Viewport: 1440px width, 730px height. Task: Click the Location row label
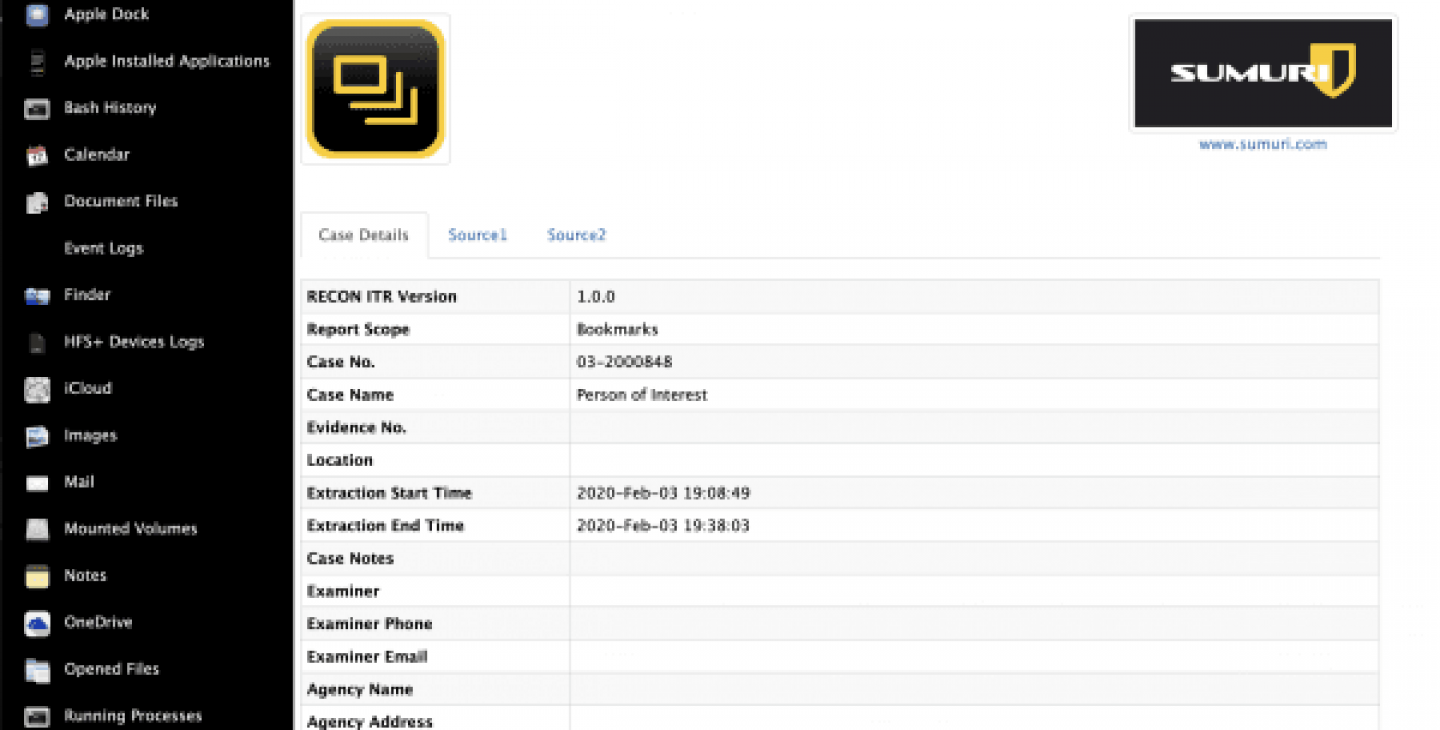pyautogui.click(x=340, y=461)
